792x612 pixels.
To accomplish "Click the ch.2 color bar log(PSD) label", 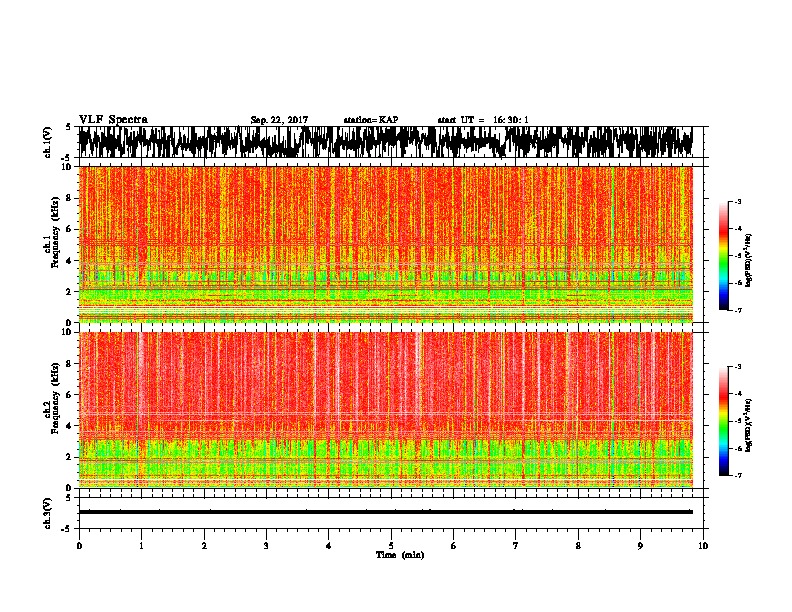I will point(748,425).
